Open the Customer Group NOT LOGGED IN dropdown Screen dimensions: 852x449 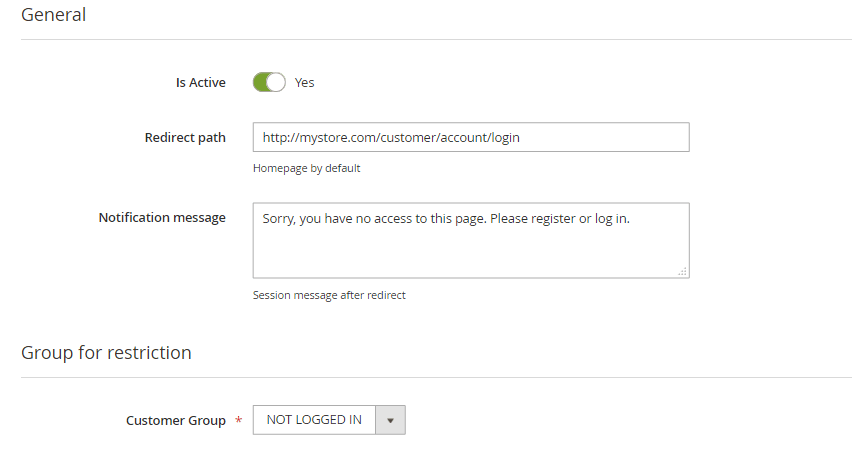click(314, 420)
